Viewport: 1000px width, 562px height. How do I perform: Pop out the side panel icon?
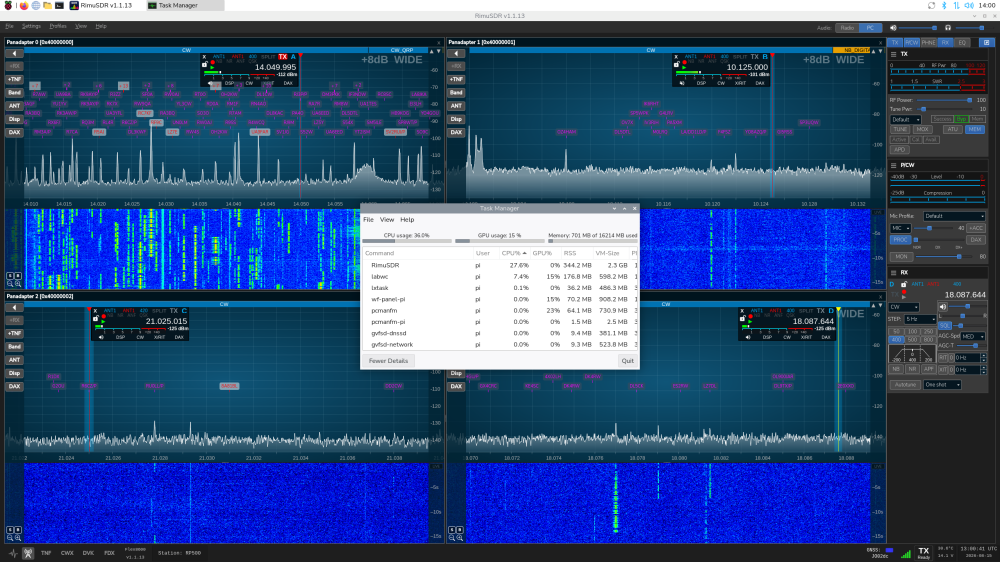(x=986, y=43)
